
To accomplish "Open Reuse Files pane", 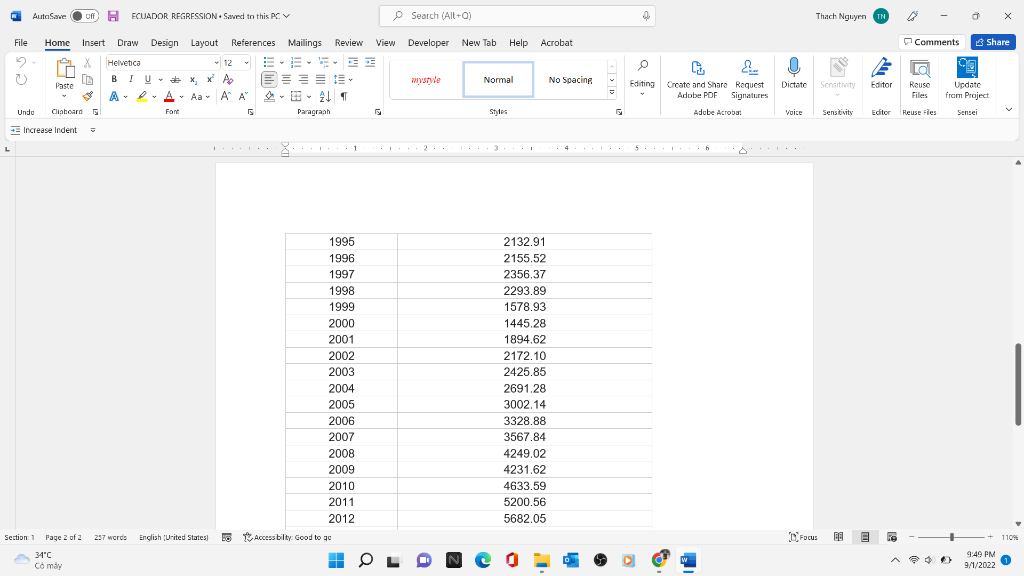I will click(x=919, y=78).
